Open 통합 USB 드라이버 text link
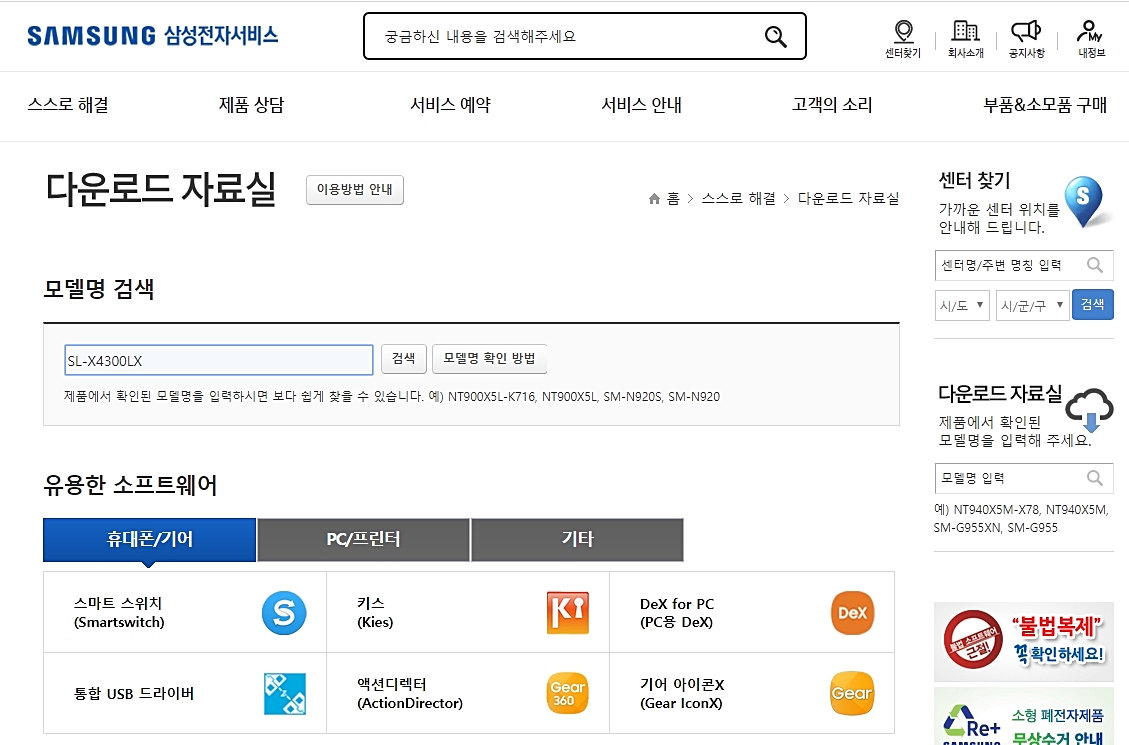Screen dimensions: 1129x745 coord(134,694)
